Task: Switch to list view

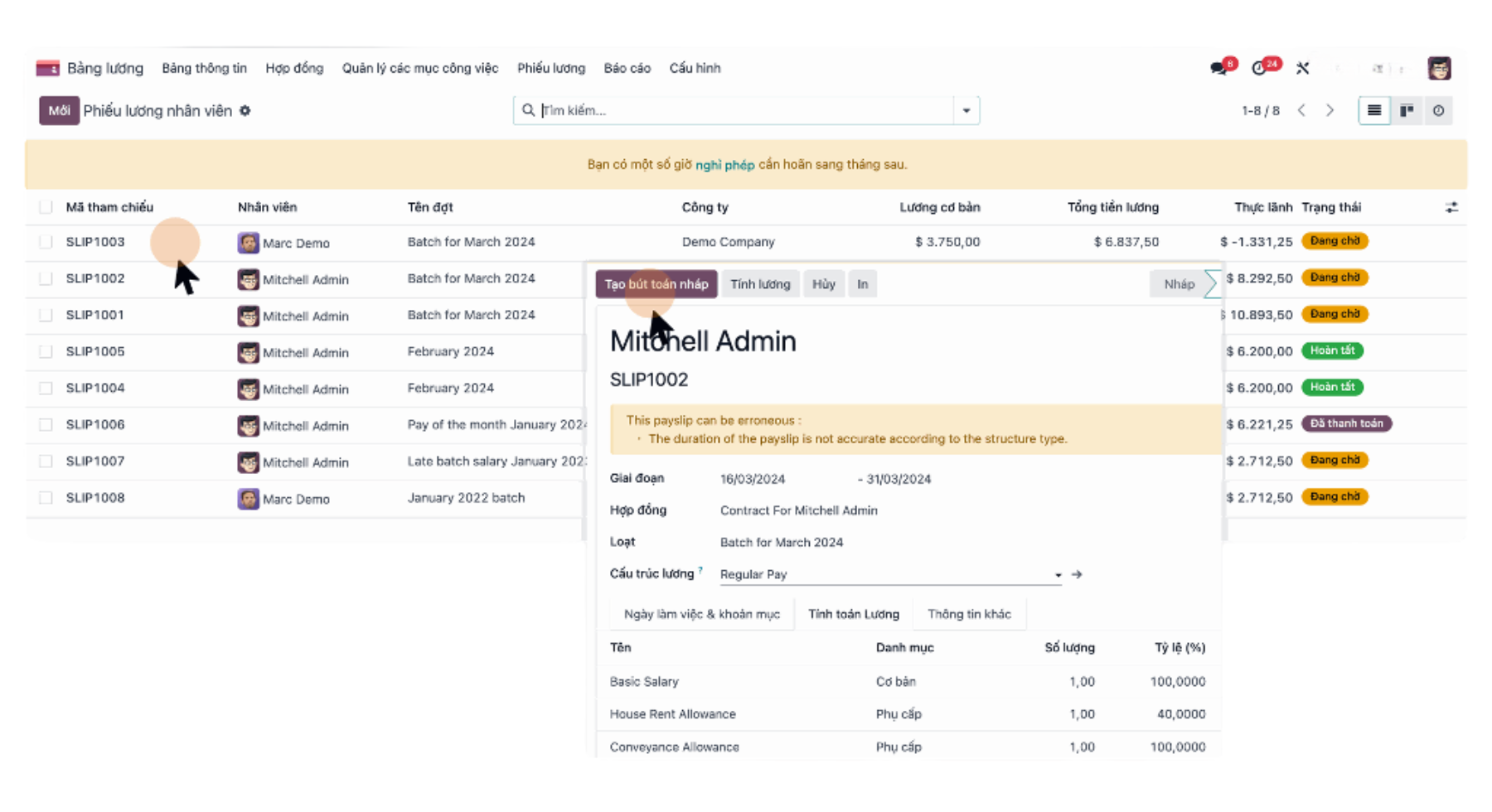Action: coord(1373,110)
